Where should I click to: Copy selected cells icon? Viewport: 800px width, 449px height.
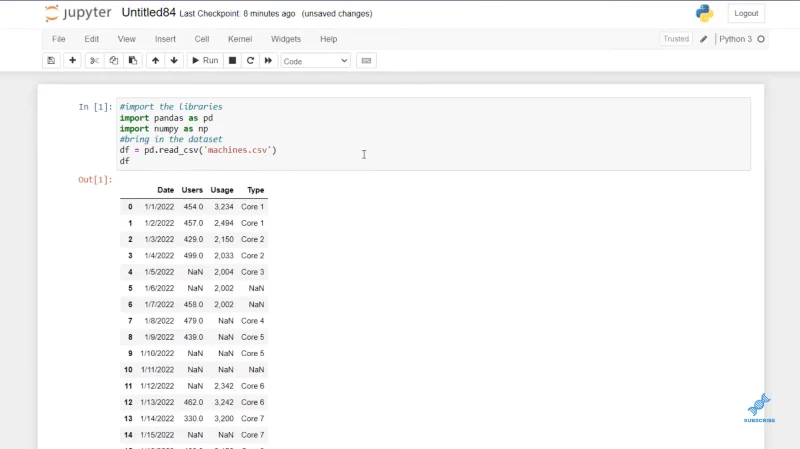113,61
